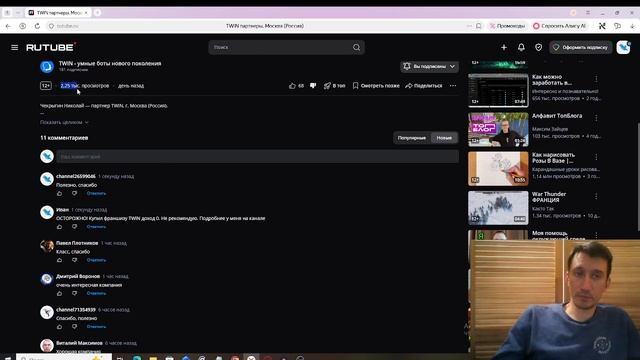Click browser back arrow
The width and height of the screenshot is (640, 360).
pos(8,26)
